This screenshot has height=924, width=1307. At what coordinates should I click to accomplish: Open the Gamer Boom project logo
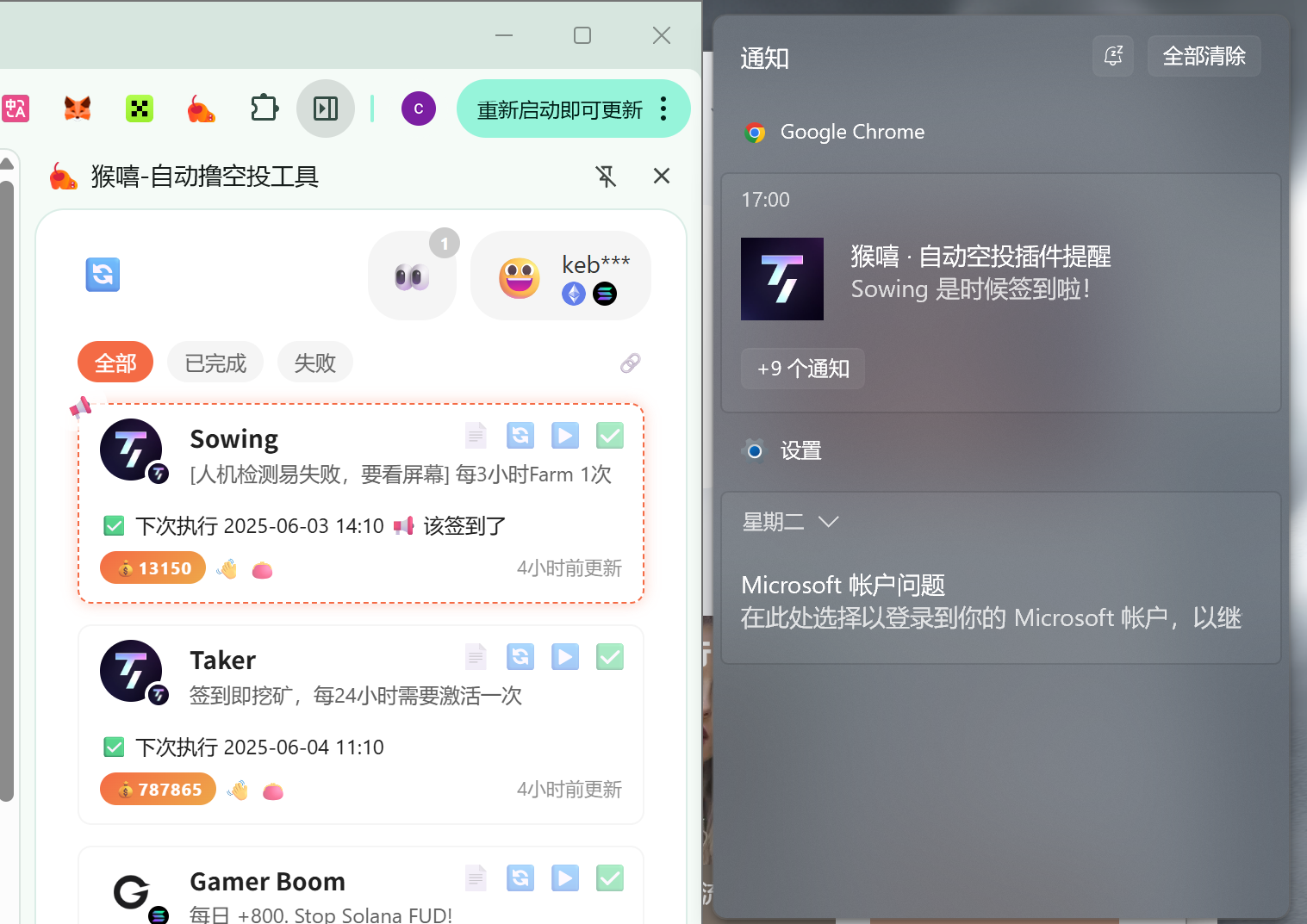coord(132,893)
